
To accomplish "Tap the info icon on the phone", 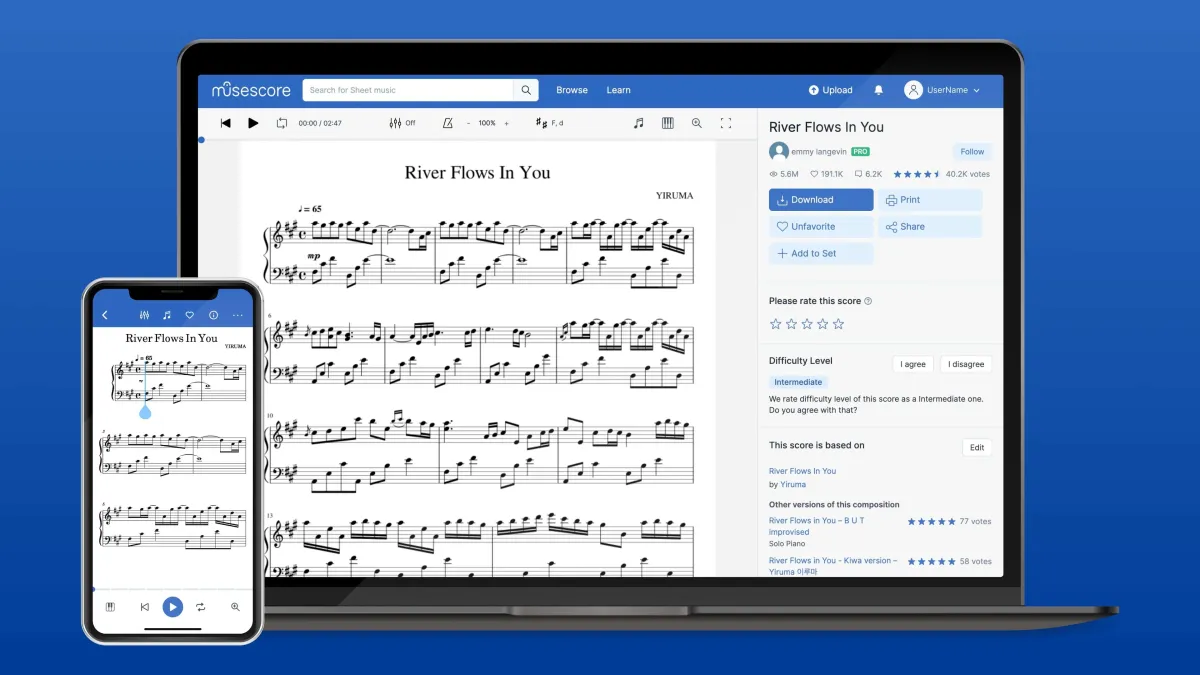I will (x=213, y=315).
